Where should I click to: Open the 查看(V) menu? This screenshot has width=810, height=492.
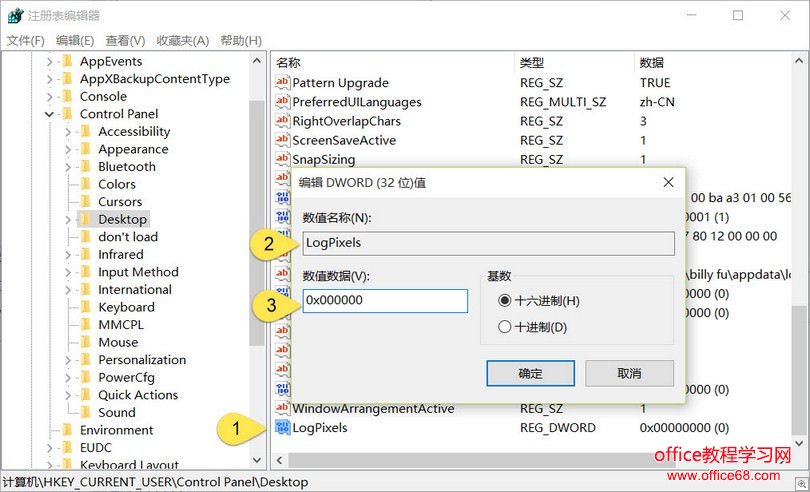pos(125,40)
